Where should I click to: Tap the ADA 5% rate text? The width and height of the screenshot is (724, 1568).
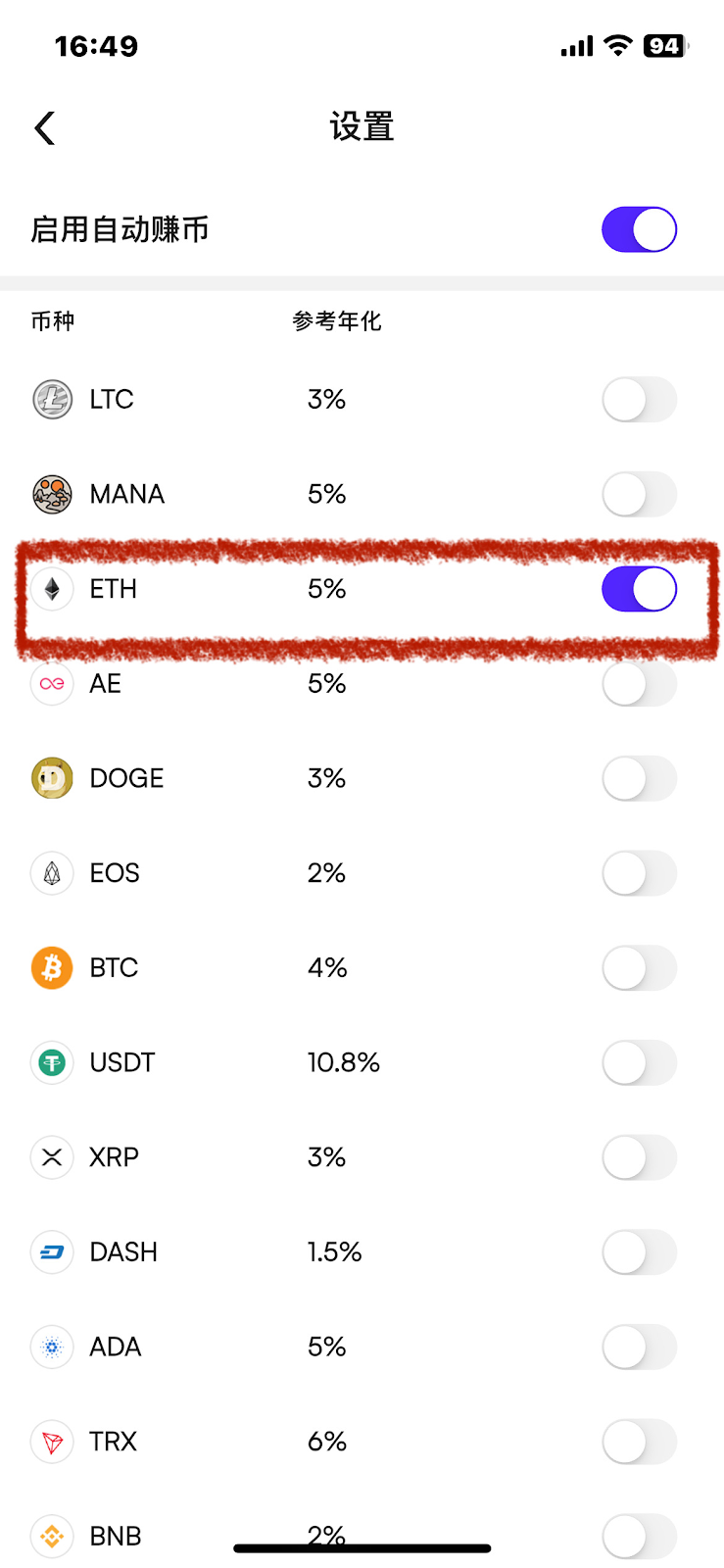tap(326, 1347)
